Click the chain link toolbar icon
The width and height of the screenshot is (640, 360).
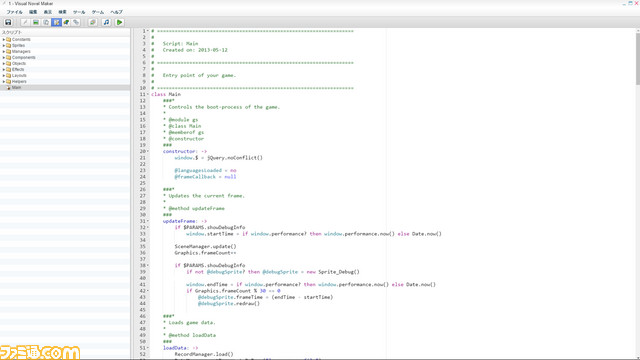(x=76, y=22)
